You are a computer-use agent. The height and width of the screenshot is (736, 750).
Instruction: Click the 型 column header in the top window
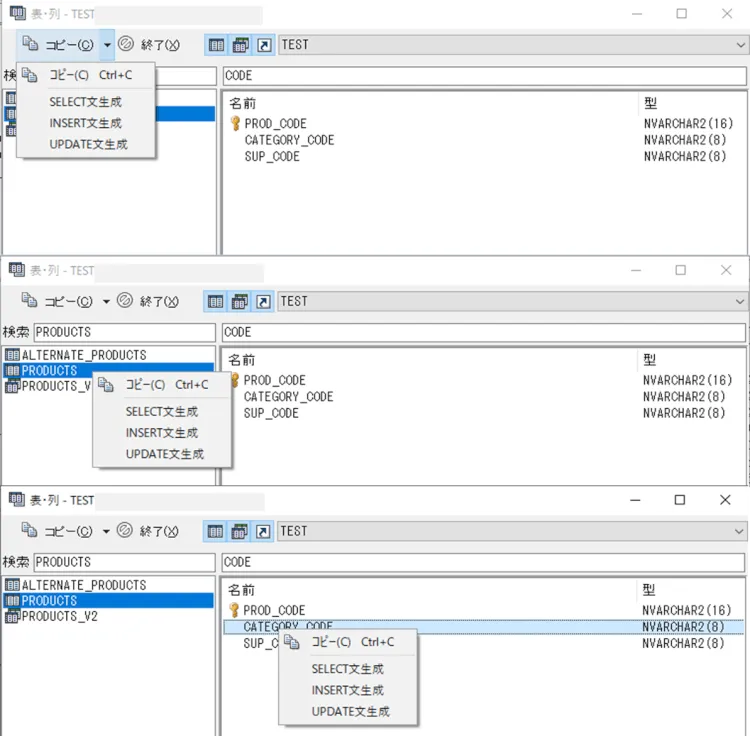(x=650, y=103)
